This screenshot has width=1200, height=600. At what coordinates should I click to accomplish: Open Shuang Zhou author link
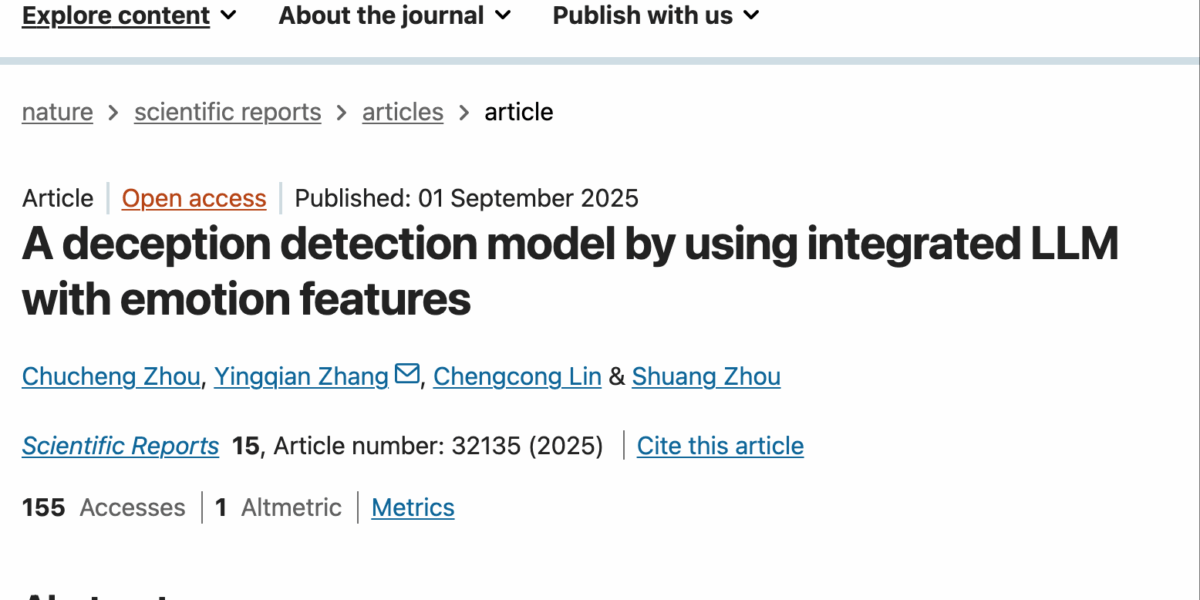click(706, 376)
